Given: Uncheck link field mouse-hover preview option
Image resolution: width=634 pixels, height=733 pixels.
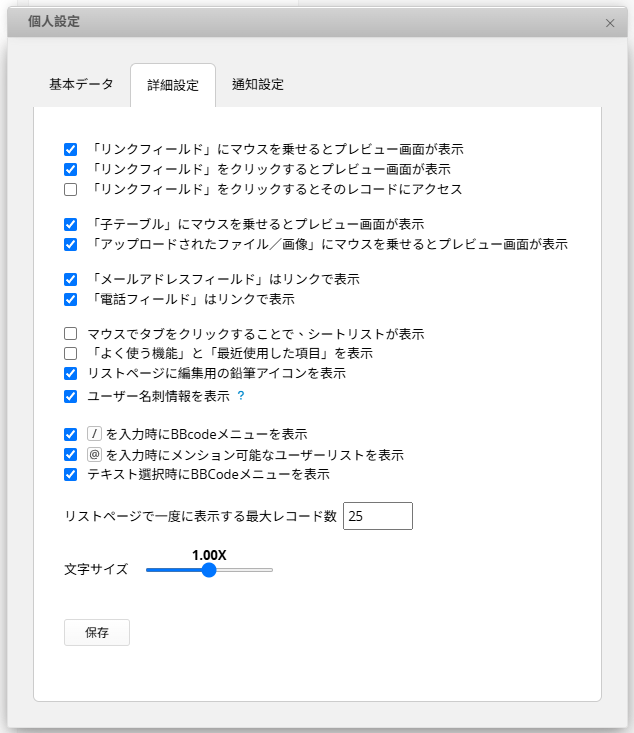Looking at the screenshot, I should [x=71, y=150].
